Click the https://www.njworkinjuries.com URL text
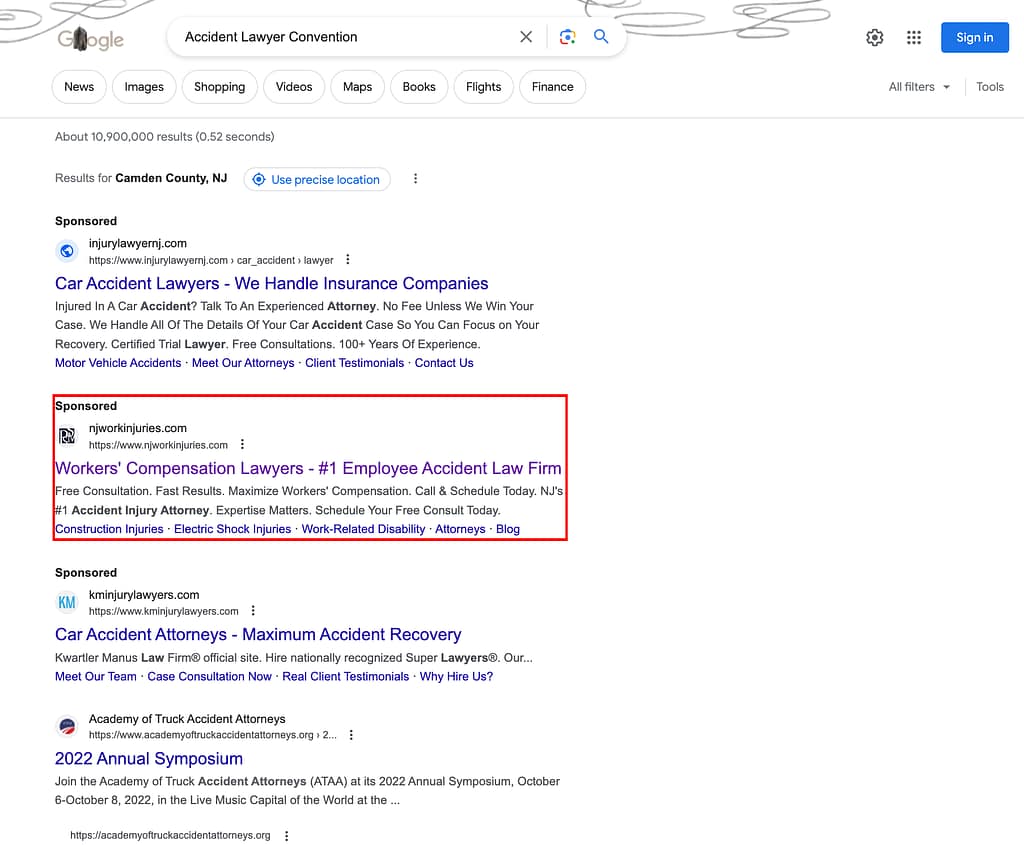Viewport: 1024px width, 845px height. coord(159,445)
